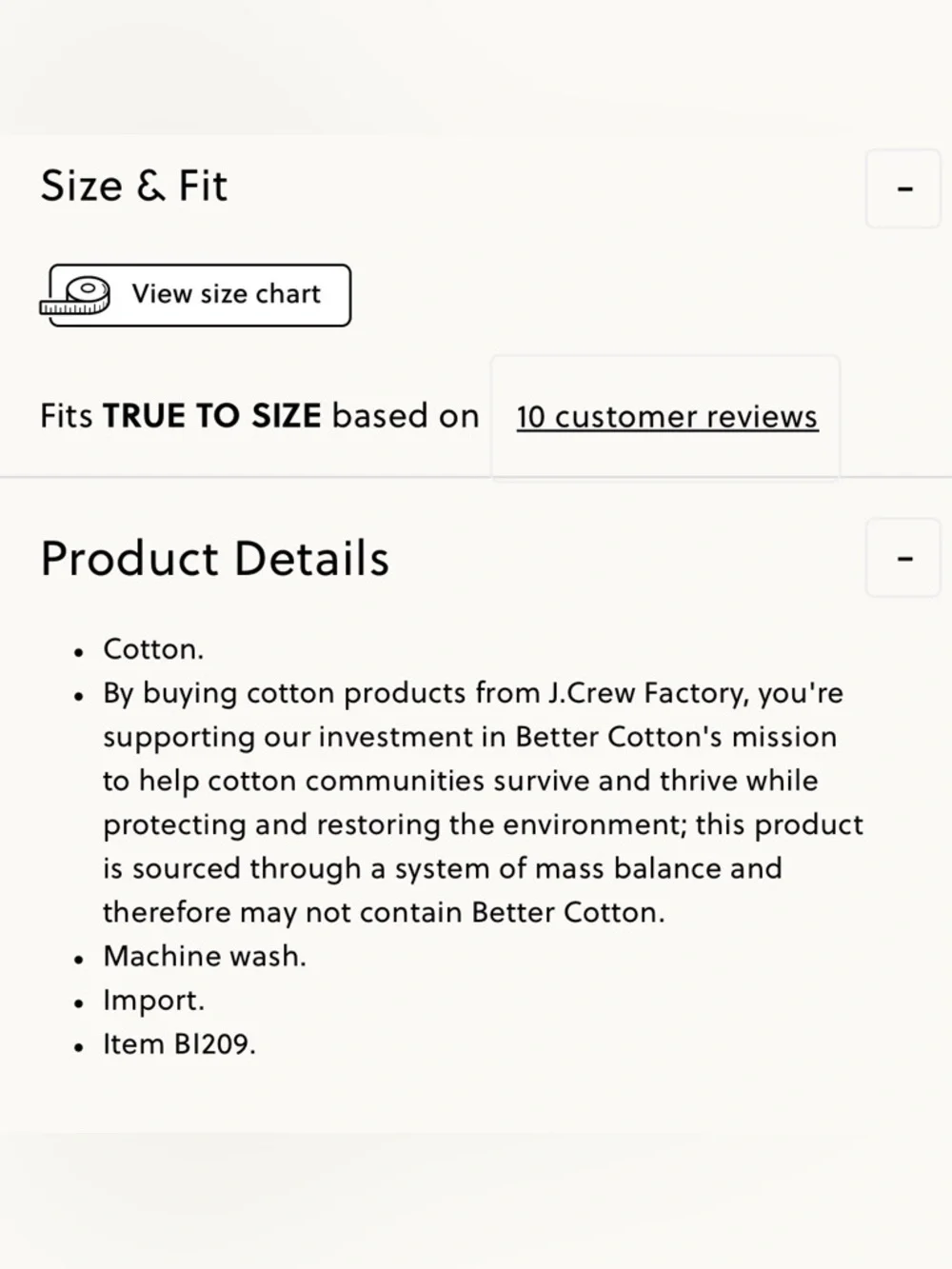The height and width of the screenshot is (1269, 952).
Task: Collapse the Product Details section
Action: [x=903, y=558]
